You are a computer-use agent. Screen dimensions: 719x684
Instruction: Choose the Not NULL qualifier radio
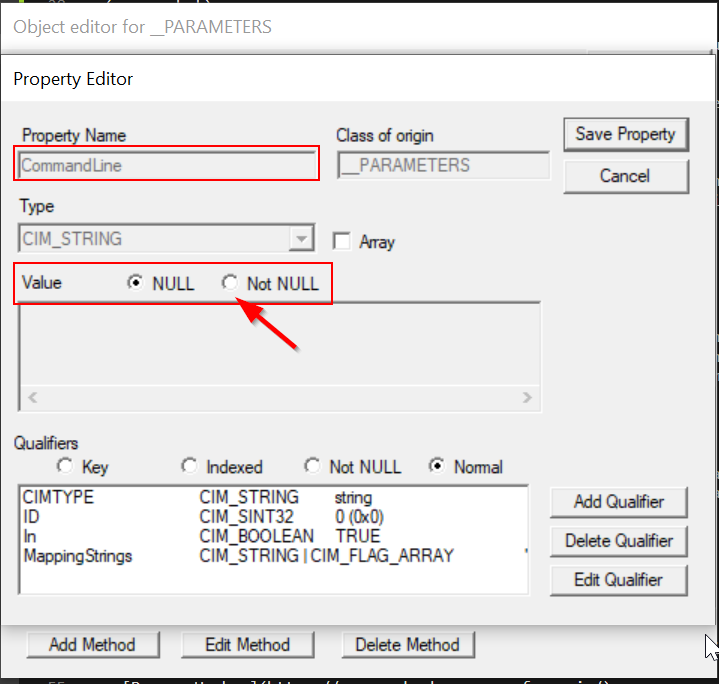[313, 466]
